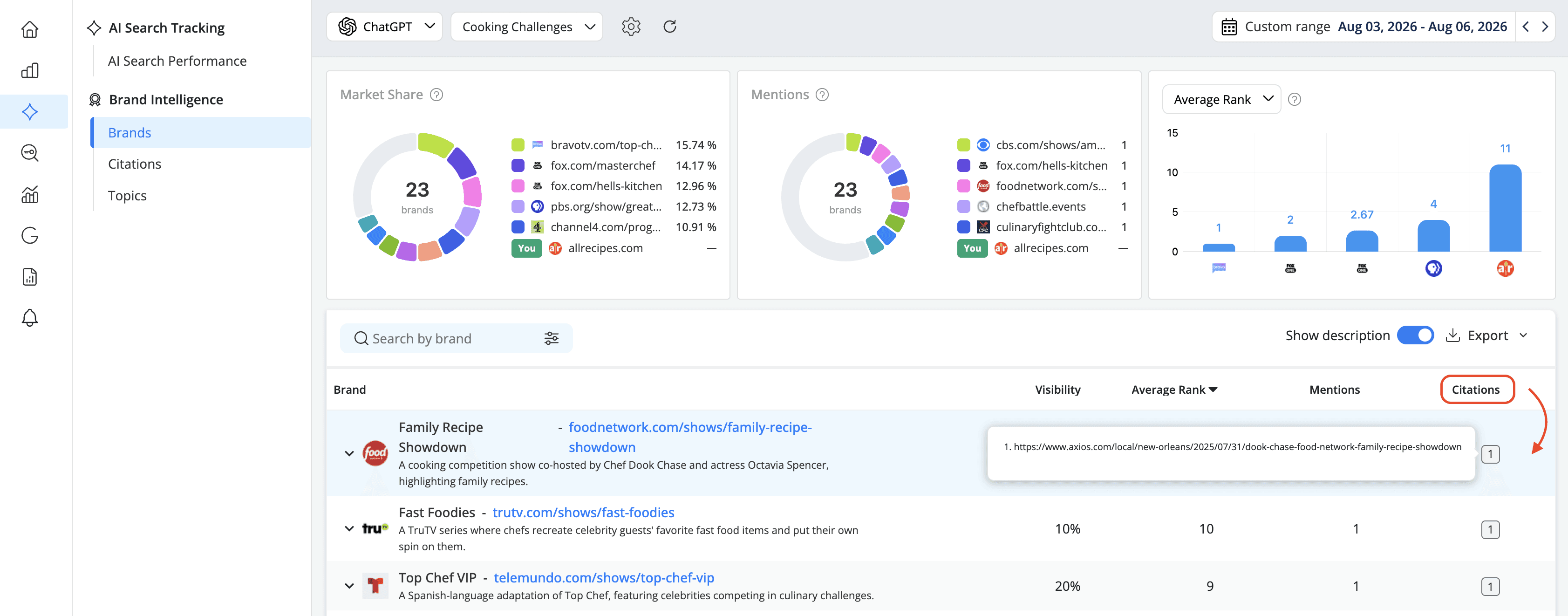Open citation badge for Family Recipe Showdown

tap(1490, 454)
